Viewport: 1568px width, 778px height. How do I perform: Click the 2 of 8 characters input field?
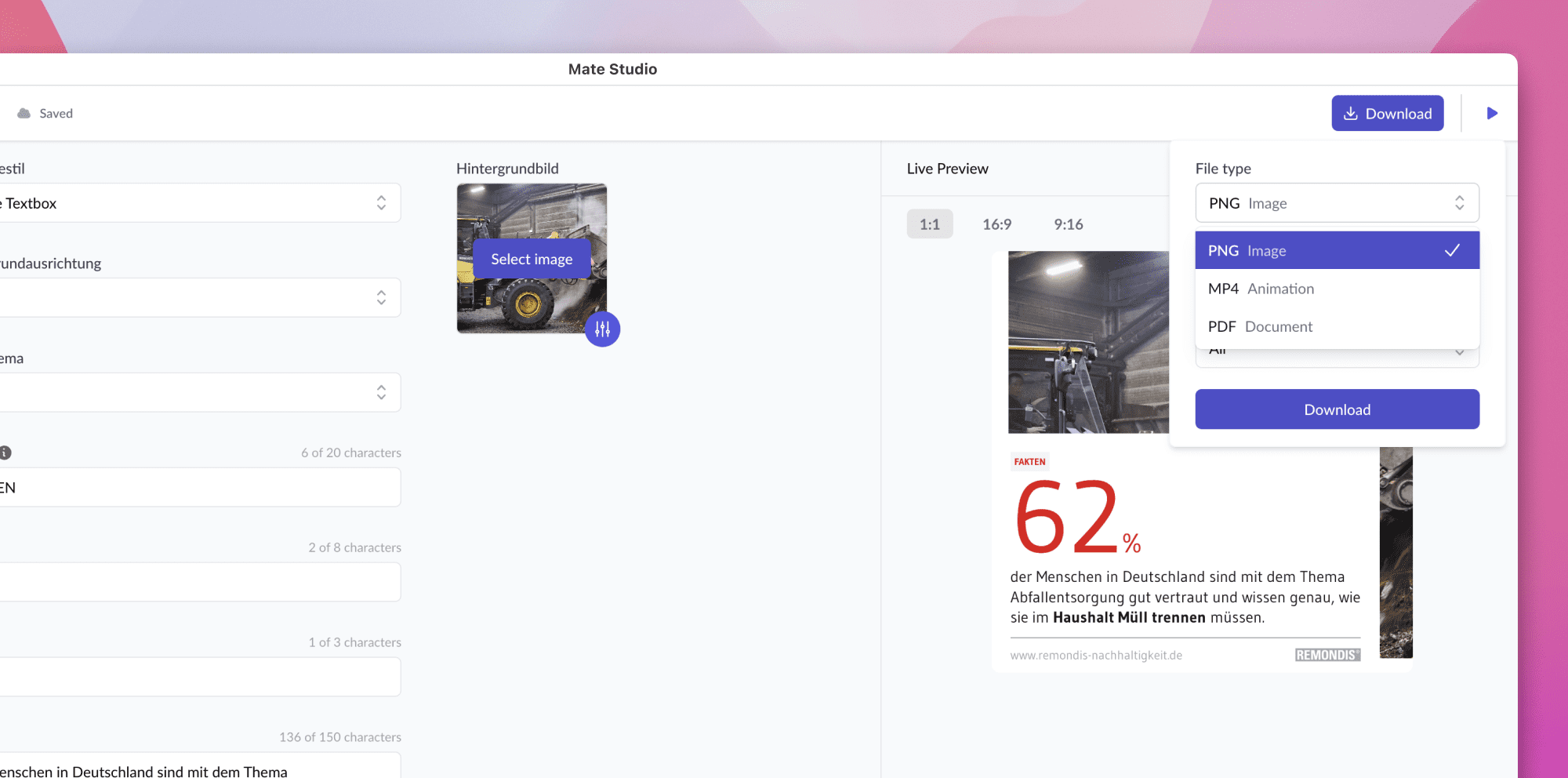(200, 582)
